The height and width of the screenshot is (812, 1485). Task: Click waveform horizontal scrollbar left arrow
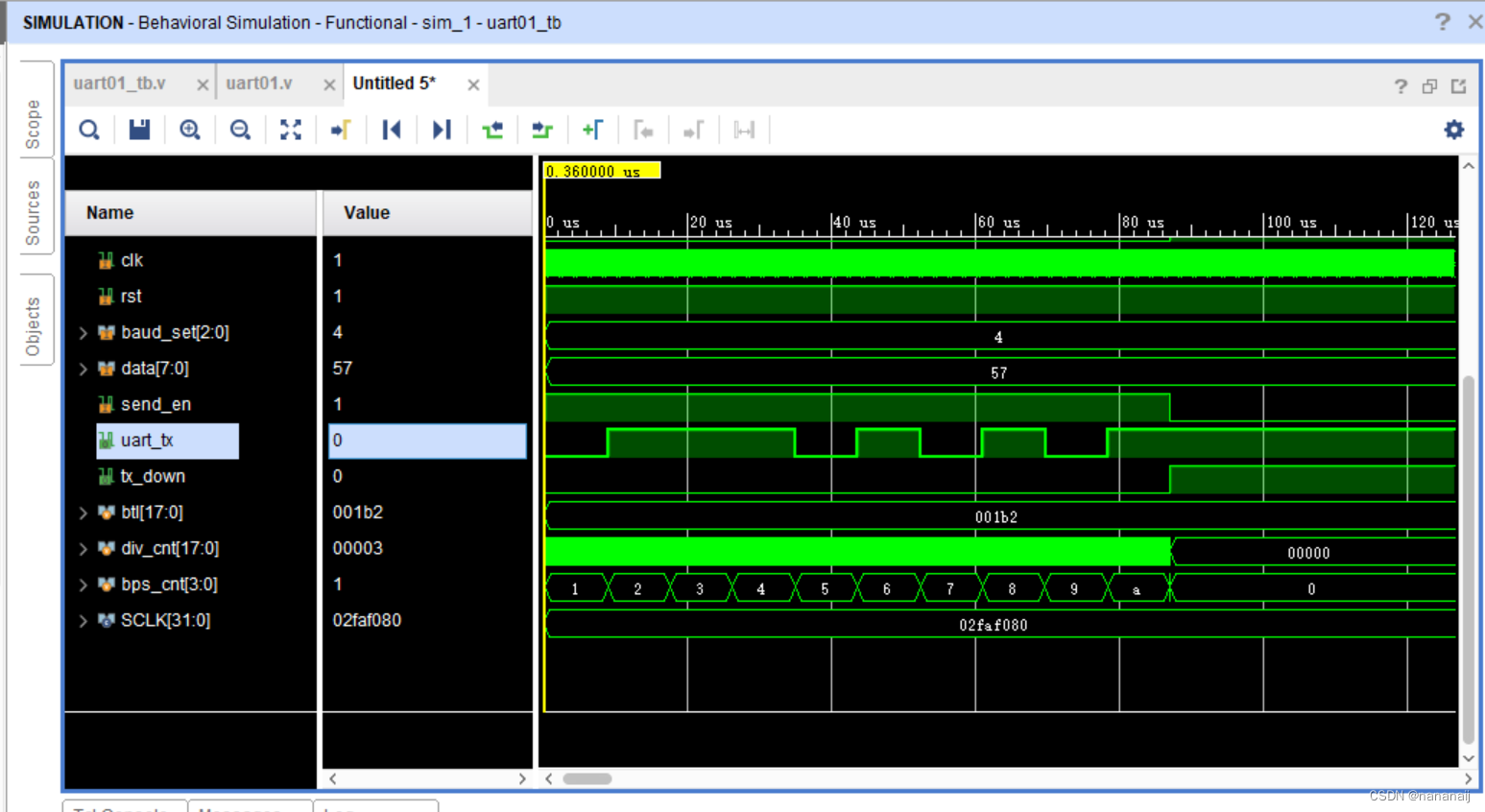pos(549,778)
